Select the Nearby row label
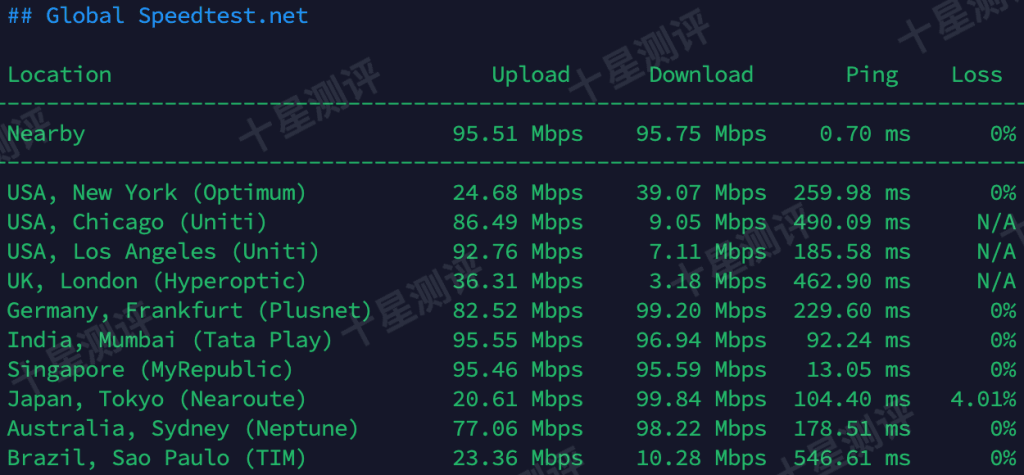This screenshot has height=475, width=1024. click(46, 134)
